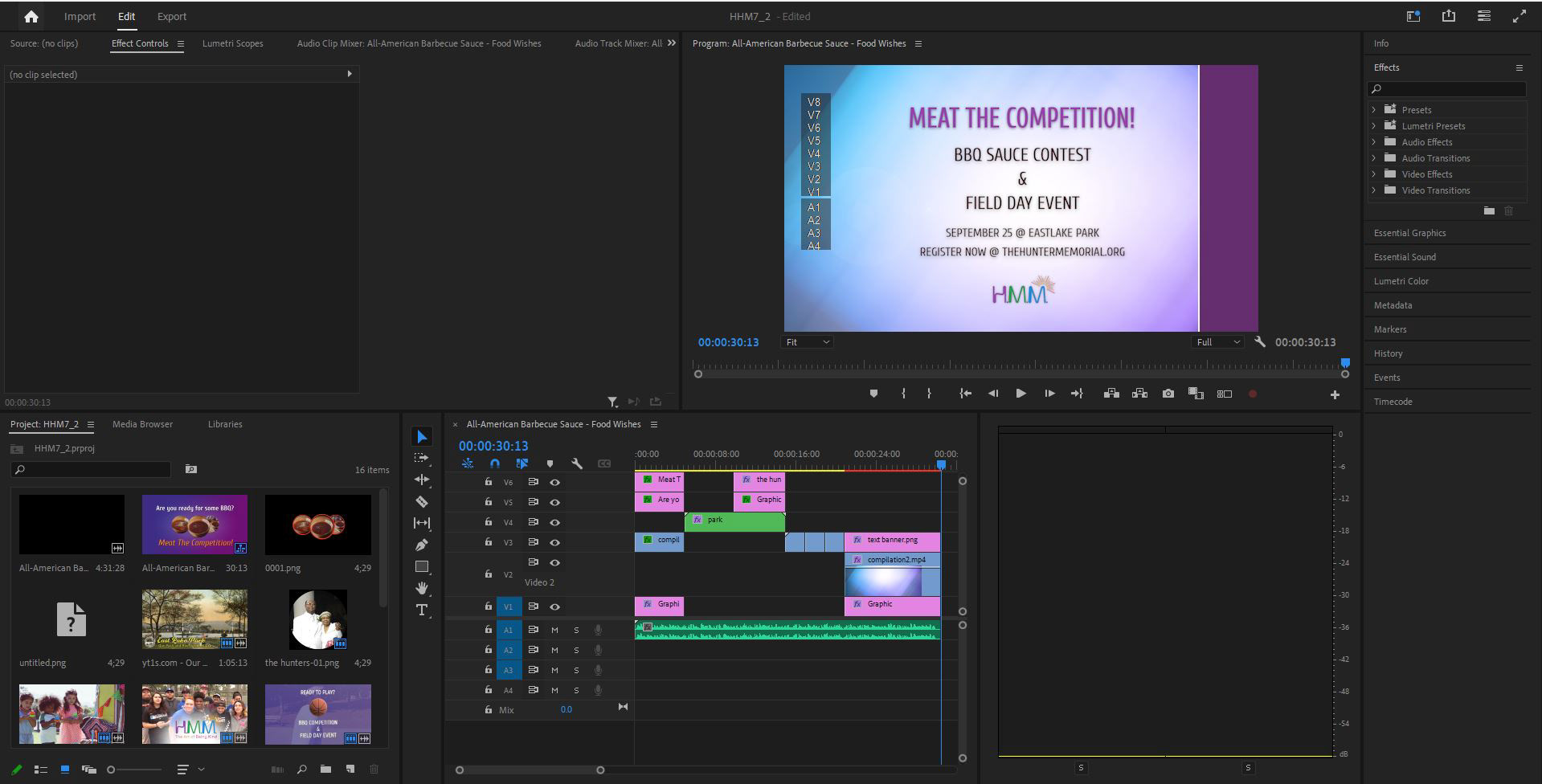Hide track V6 with eye icon
1542x784 pixels.
[554, 482]
